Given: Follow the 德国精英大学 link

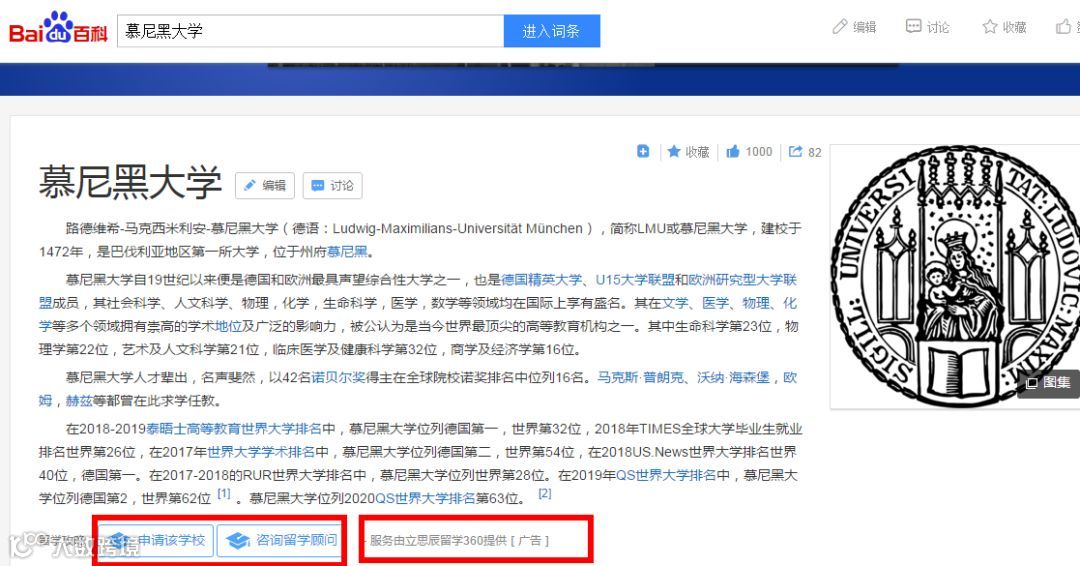Looking at the screenshot, I should click(x=541, y=280).
